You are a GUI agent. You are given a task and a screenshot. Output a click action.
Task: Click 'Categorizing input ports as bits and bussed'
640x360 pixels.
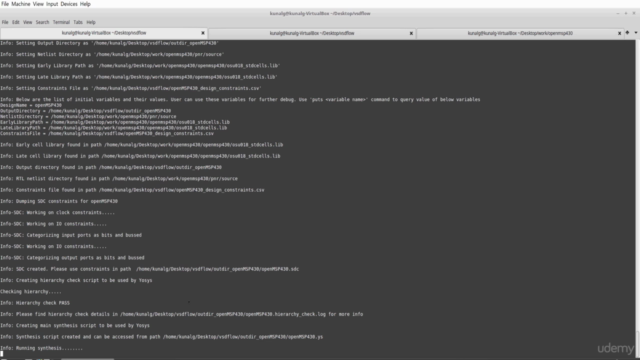pyautogui.click(x=71, y=235)
